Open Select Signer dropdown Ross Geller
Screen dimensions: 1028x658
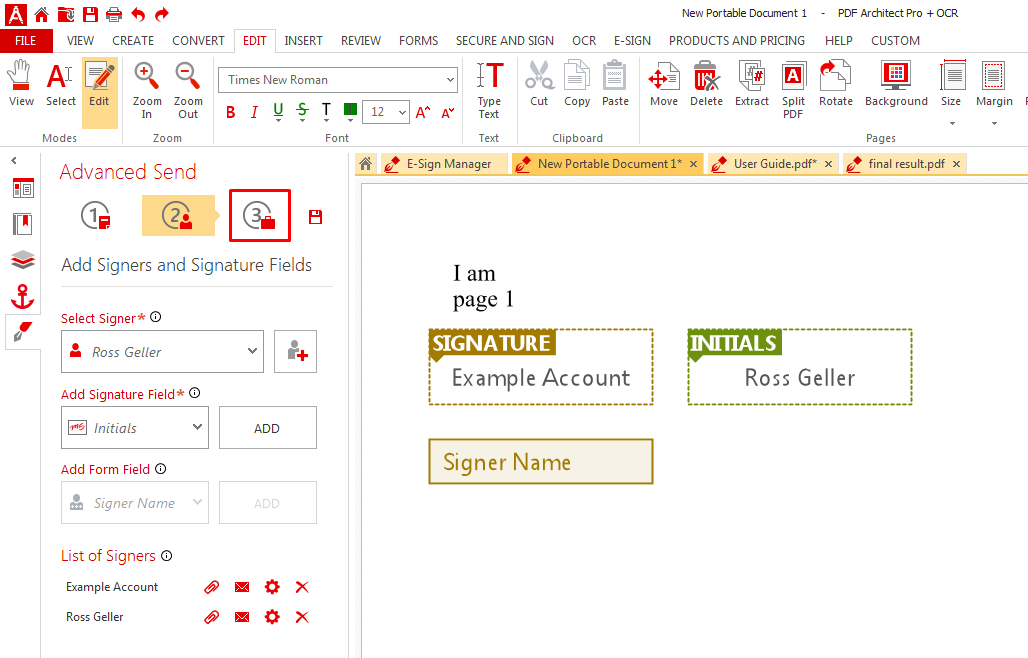click(163, 352)
